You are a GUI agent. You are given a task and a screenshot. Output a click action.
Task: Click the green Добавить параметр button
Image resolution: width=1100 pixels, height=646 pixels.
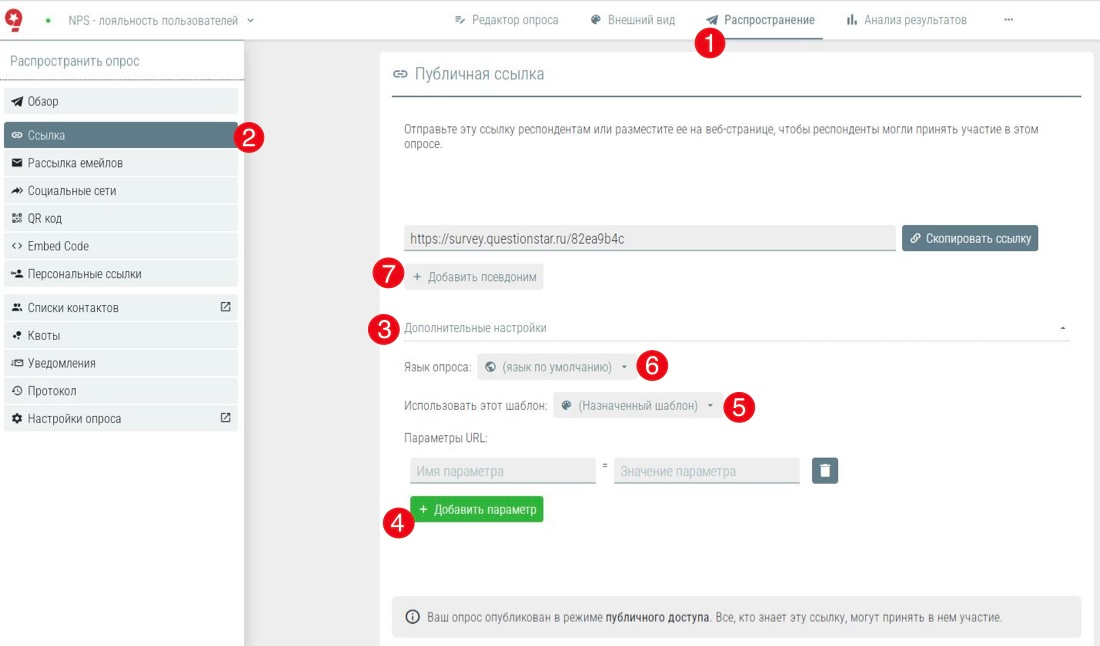pyautogui.click(x=477, y=510)
